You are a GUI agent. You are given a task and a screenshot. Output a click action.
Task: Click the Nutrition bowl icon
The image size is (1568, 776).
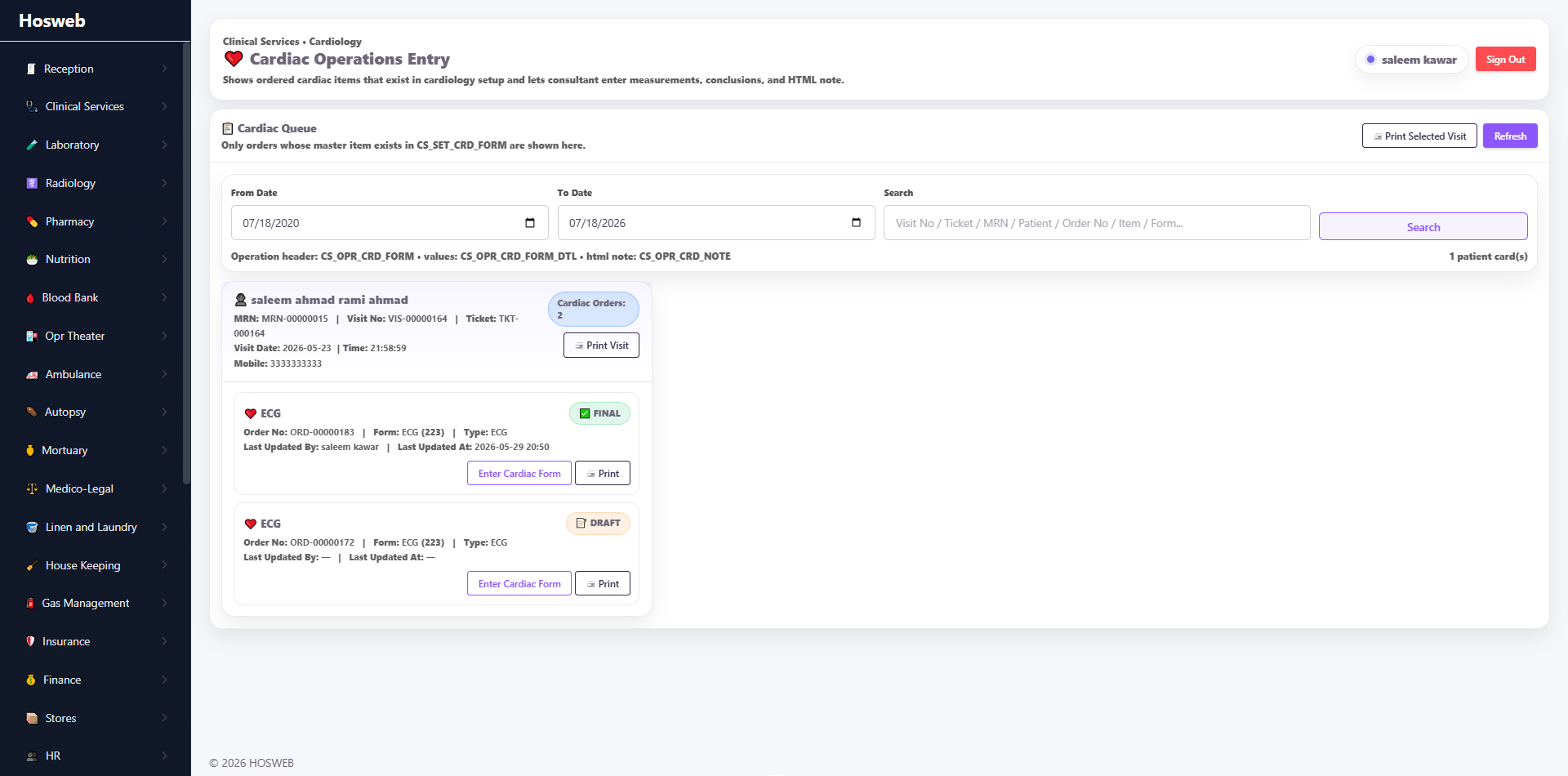tap(32, 259)
